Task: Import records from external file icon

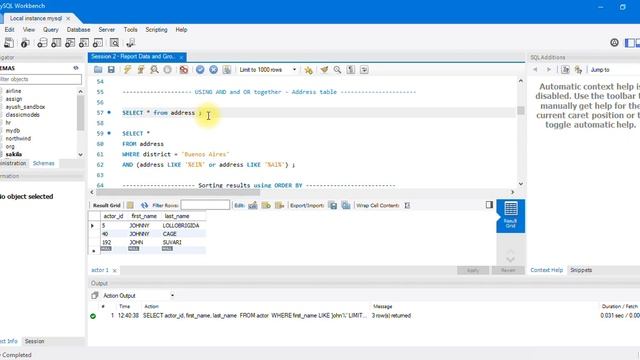Action: [x=346, y=205]
